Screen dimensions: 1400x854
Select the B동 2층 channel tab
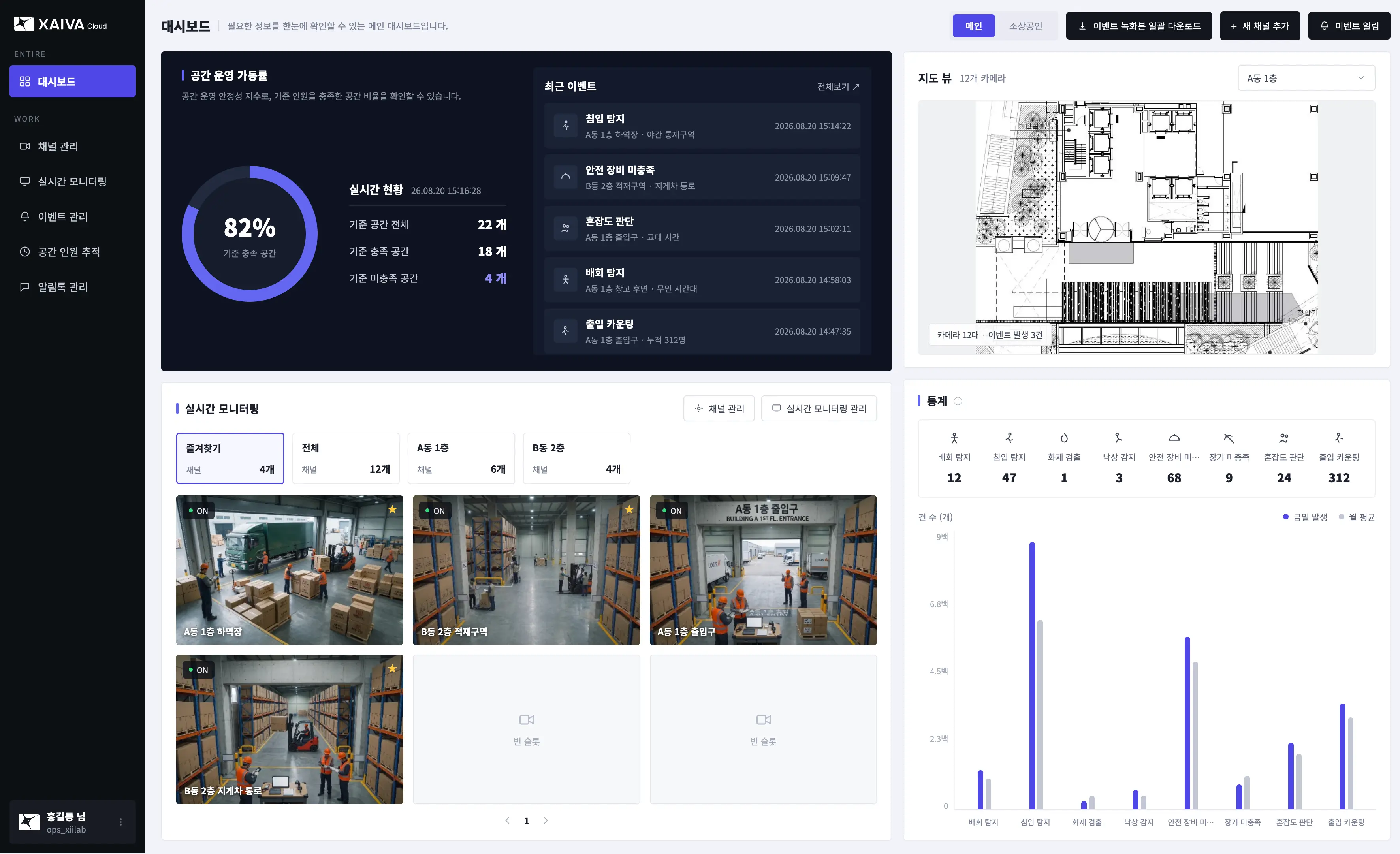point(577,459)
